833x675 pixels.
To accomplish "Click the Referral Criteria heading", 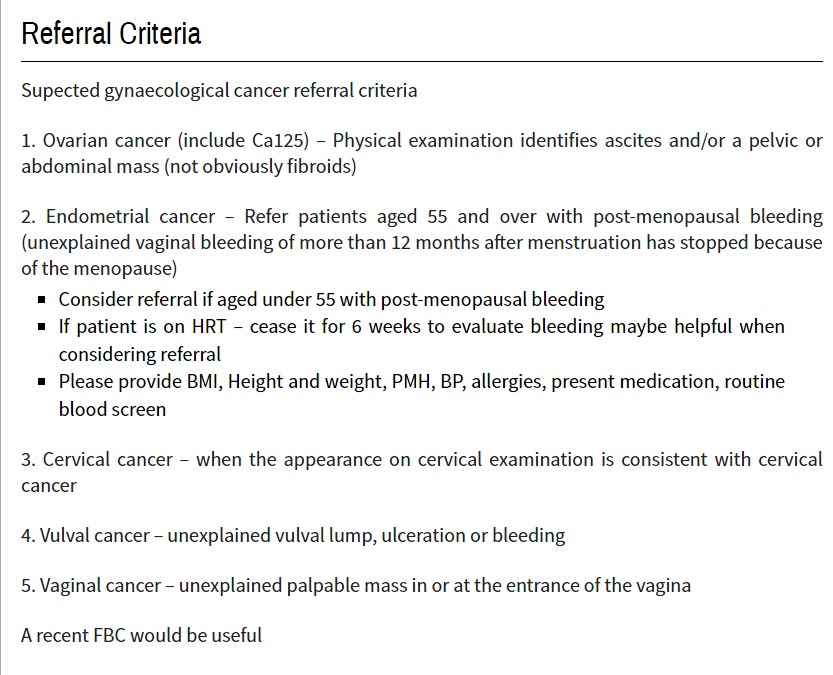I will (x=111, y=33).
